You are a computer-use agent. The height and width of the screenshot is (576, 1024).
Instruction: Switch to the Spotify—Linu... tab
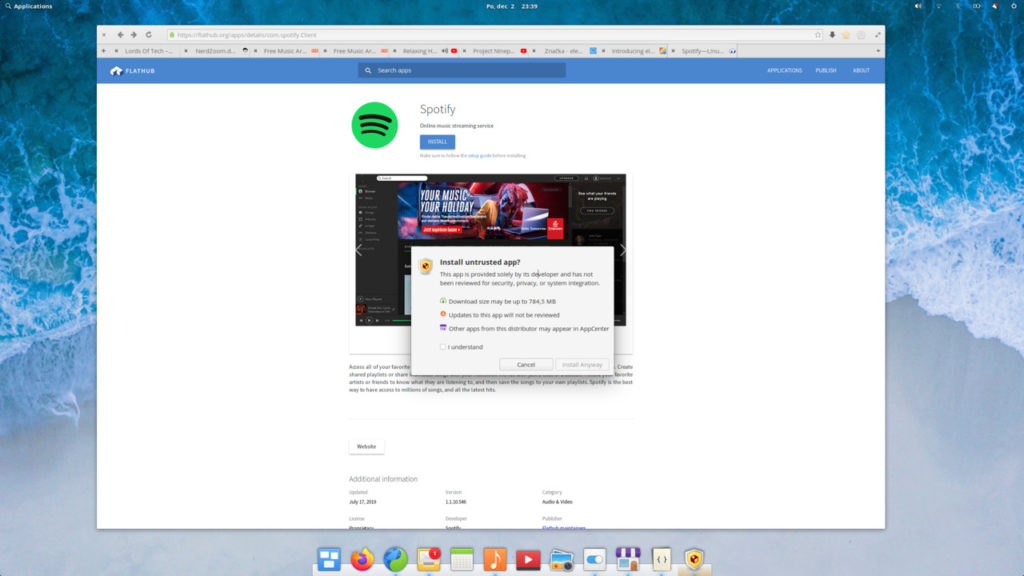[701, 51]
